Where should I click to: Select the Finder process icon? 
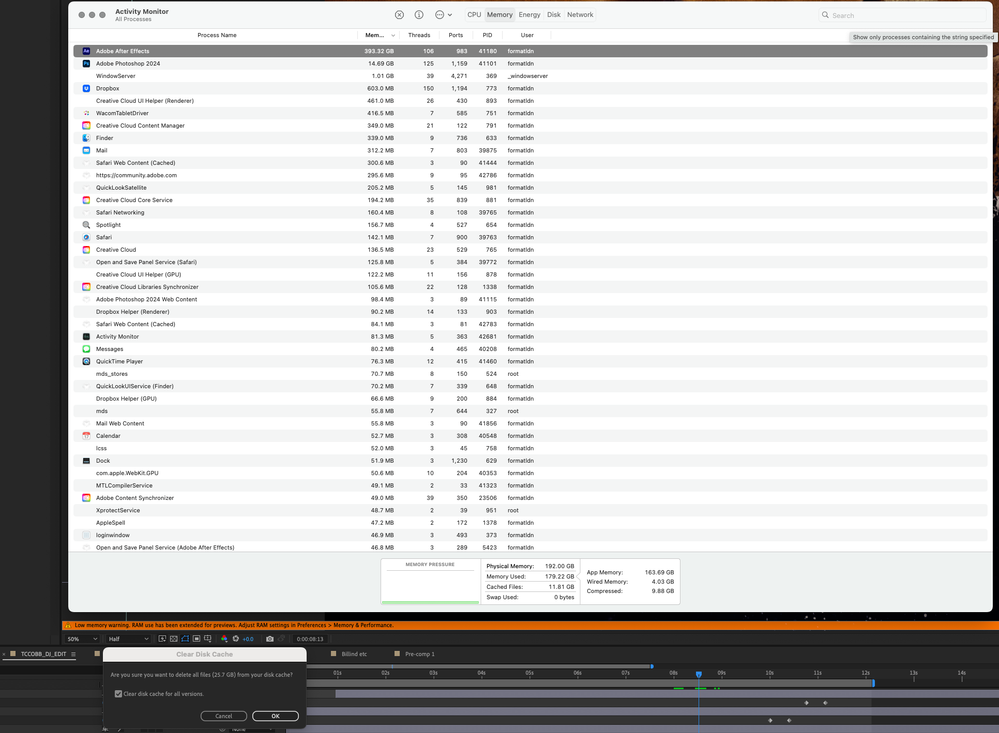[86, 138]
